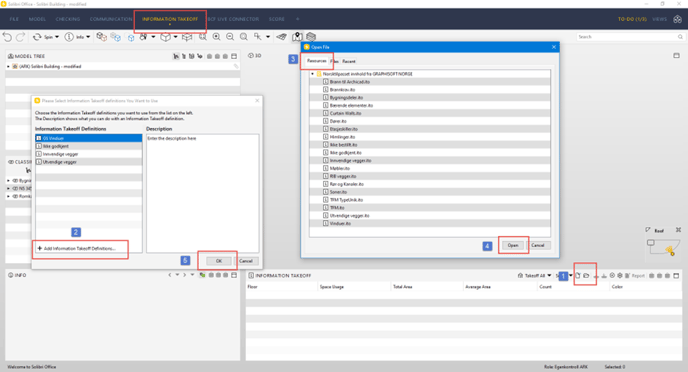The image size is (688, 372).
Task: Expand the ARK Solibri Building tree node
Action: (8, 66)
